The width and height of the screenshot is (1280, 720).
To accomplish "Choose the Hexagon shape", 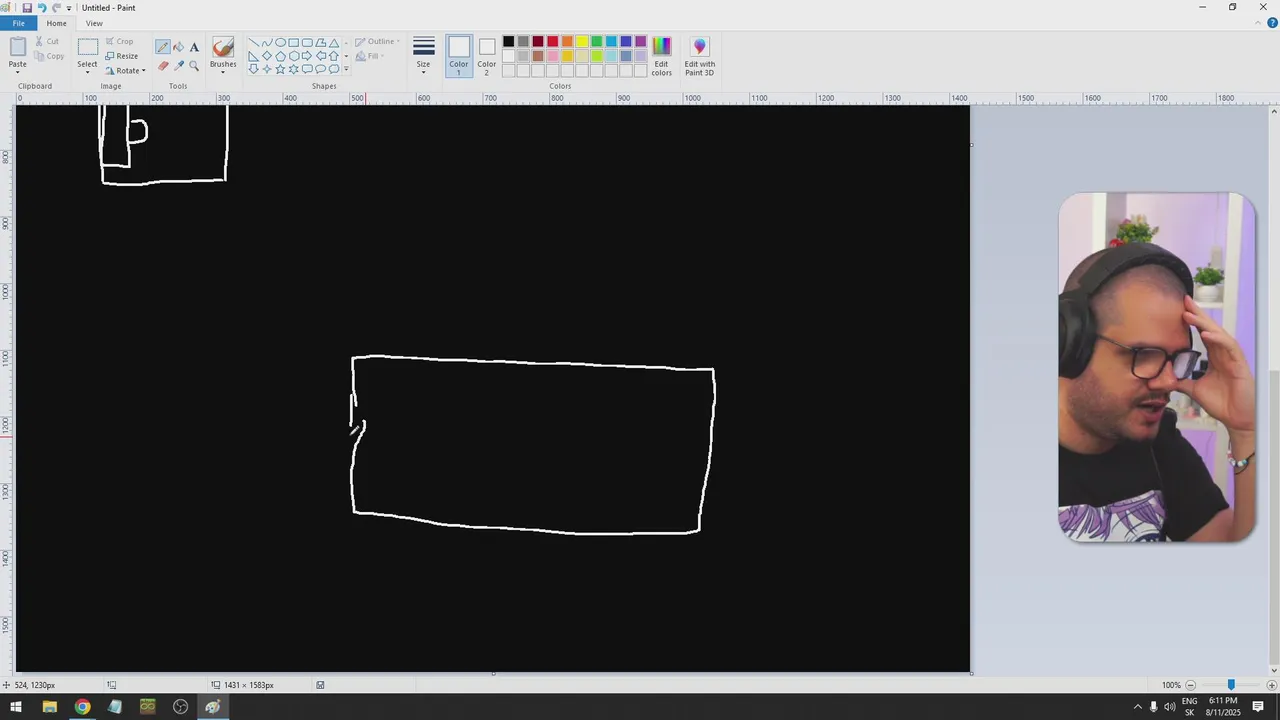I will [x=294, y=56].
